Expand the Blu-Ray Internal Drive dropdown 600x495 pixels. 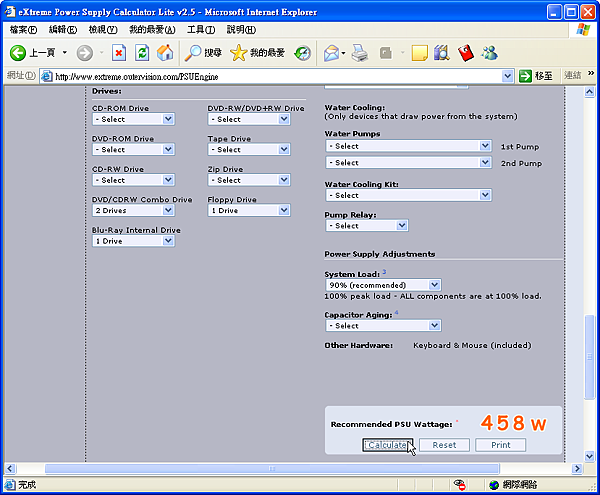[133, 241]
